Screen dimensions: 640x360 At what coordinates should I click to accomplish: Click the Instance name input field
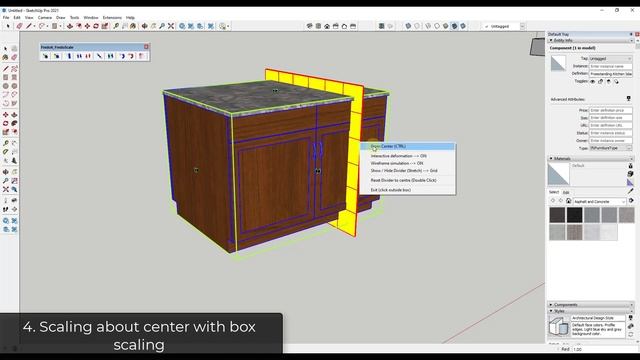tap(611, 66)
